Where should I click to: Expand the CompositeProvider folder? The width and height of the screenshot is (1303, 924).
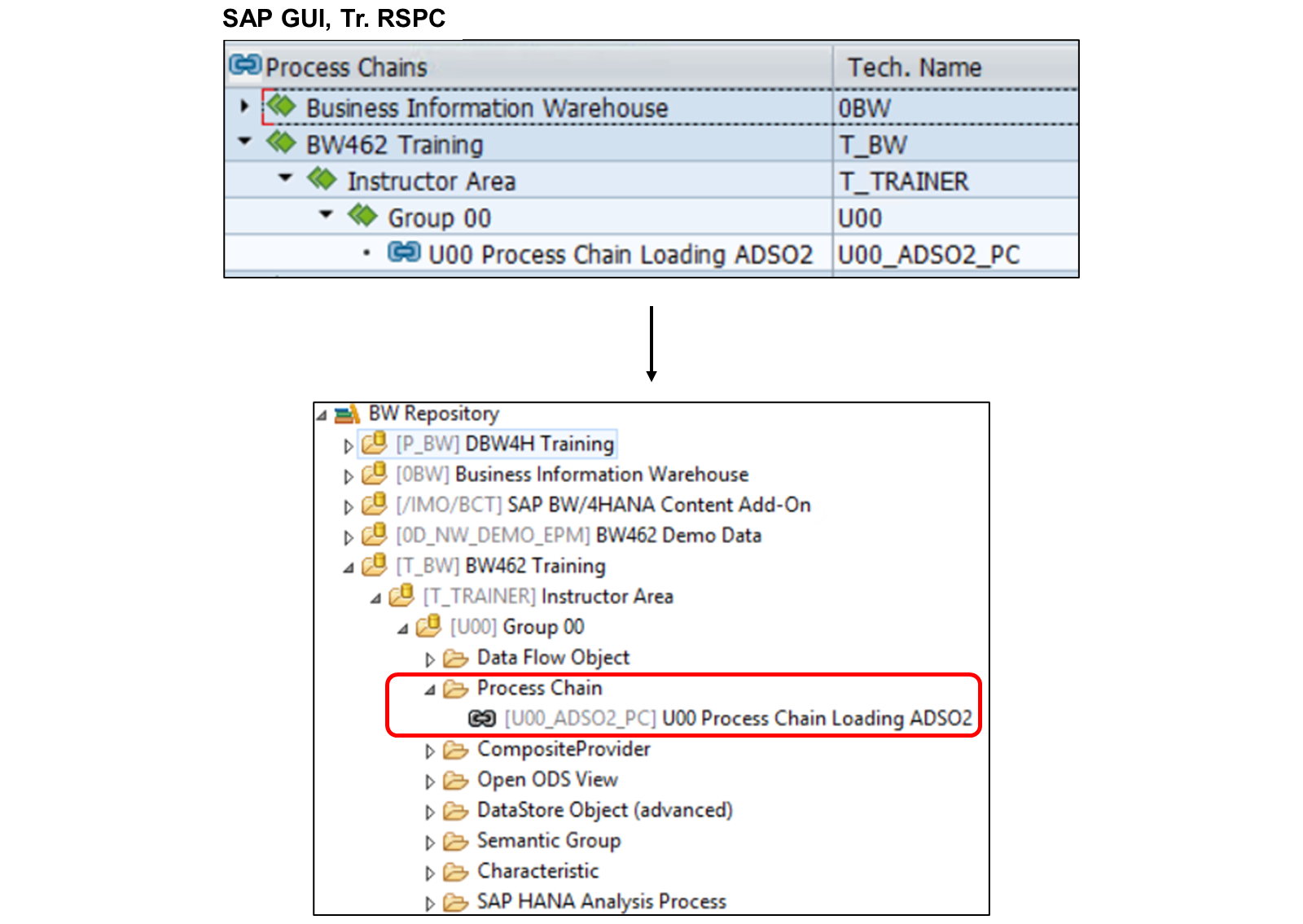coord(430,751)
